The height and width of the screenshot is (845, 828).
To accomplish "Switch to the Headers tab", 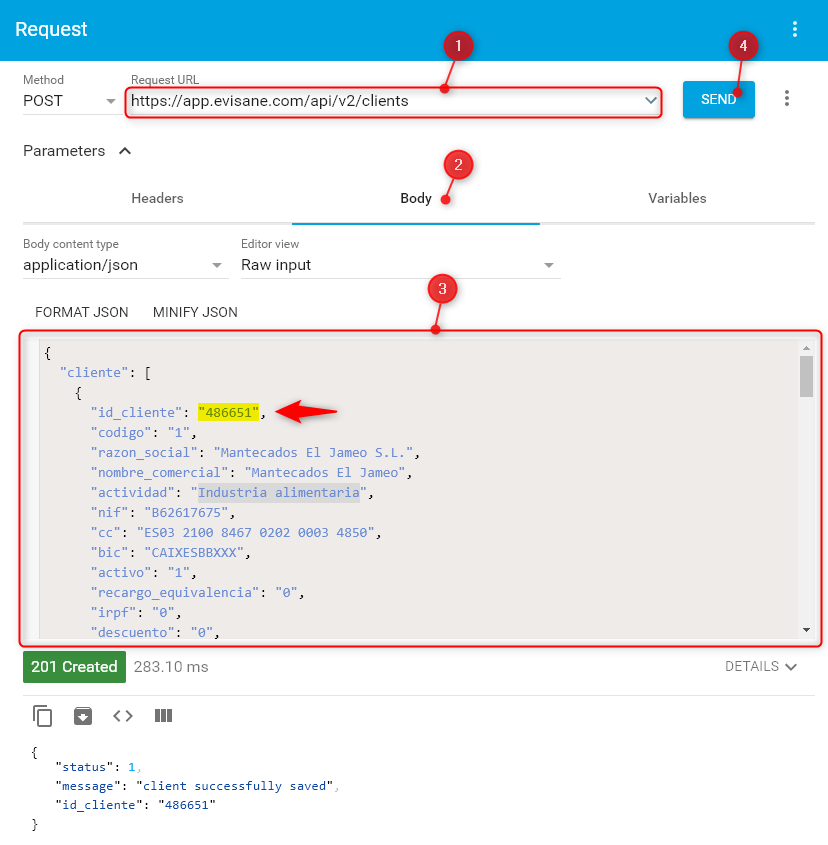I will click(157, 198).
